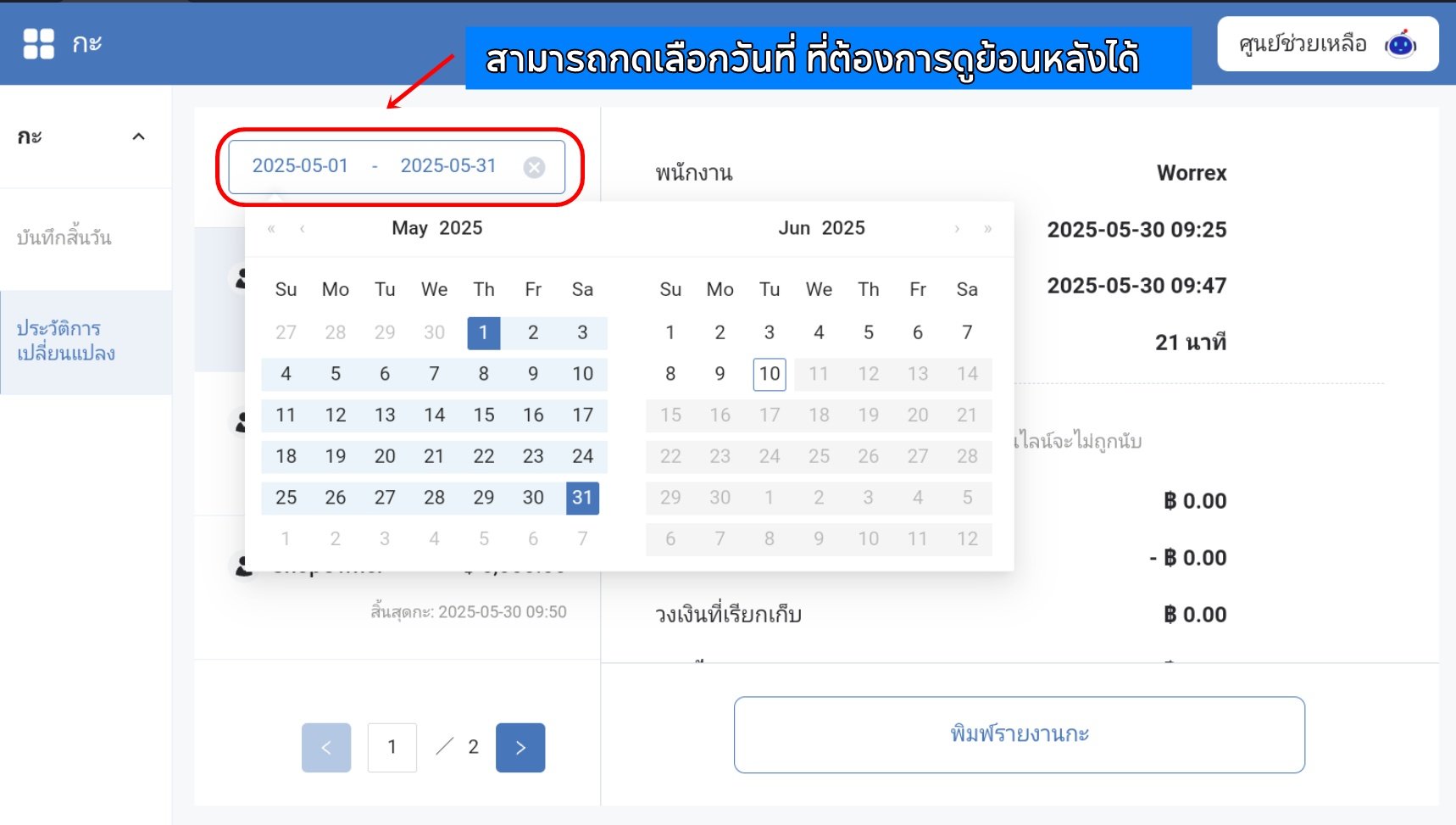This screenshot has width=1456, height=825.
Task: Go to previous month with left arrow
Action: [302, 229]
